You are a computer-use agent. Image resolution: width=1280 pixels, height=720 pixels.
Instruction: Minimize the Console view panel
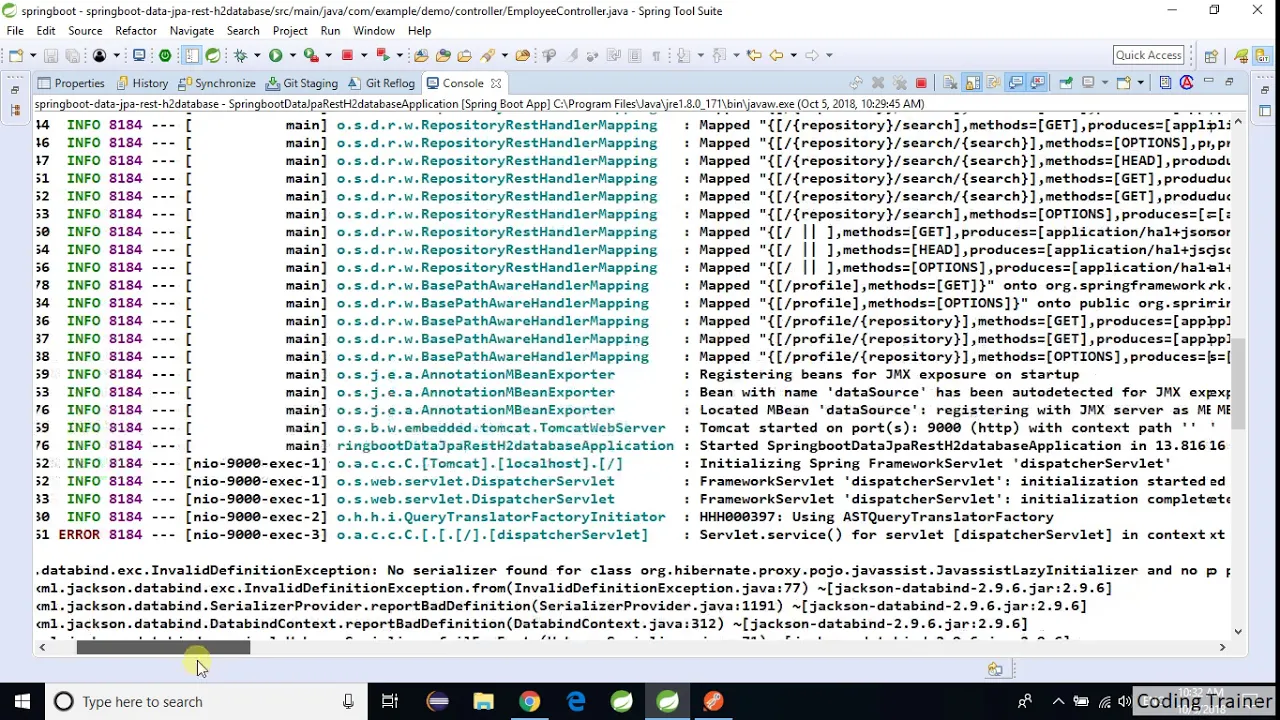tap(1208, 82)
